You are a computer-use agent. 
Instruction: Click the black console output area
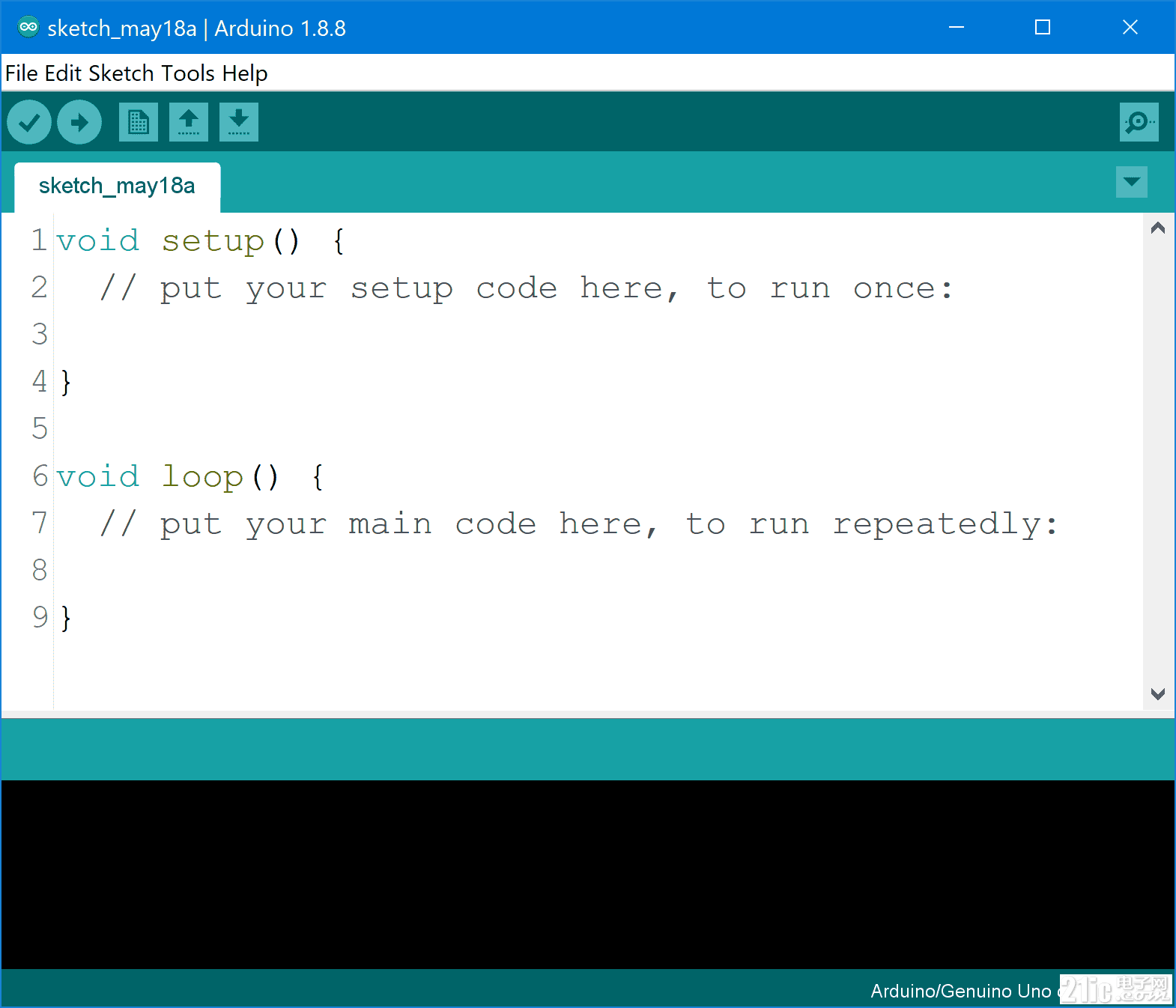coord(588,874)
